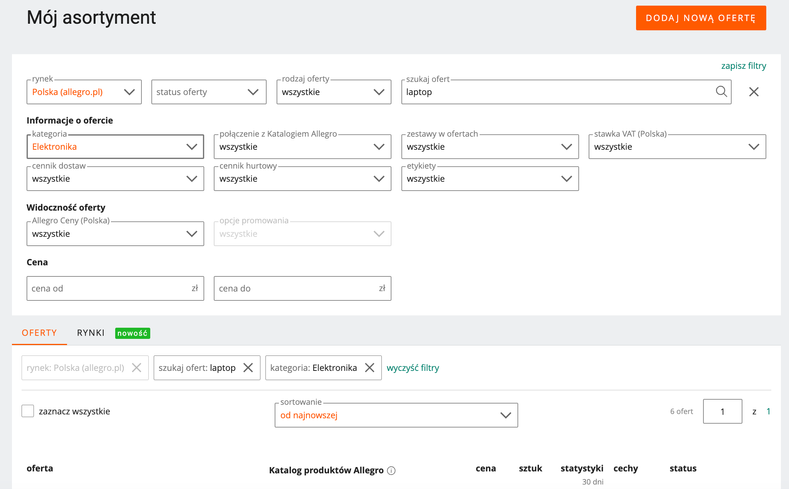This screenshot has height=489, width=789.
Task: Remove the 'szukaj ofert: laptop' filter chip
Action: (x=248, y=368)
